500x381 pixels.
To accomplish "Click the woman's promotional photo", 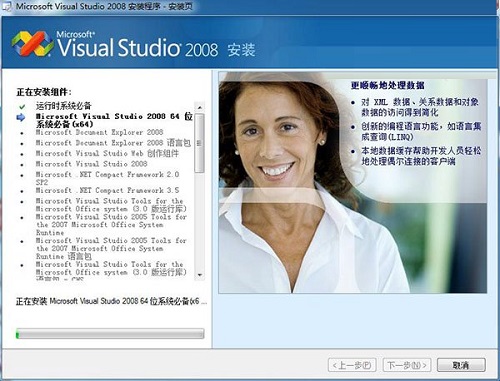I will (353, 183).
